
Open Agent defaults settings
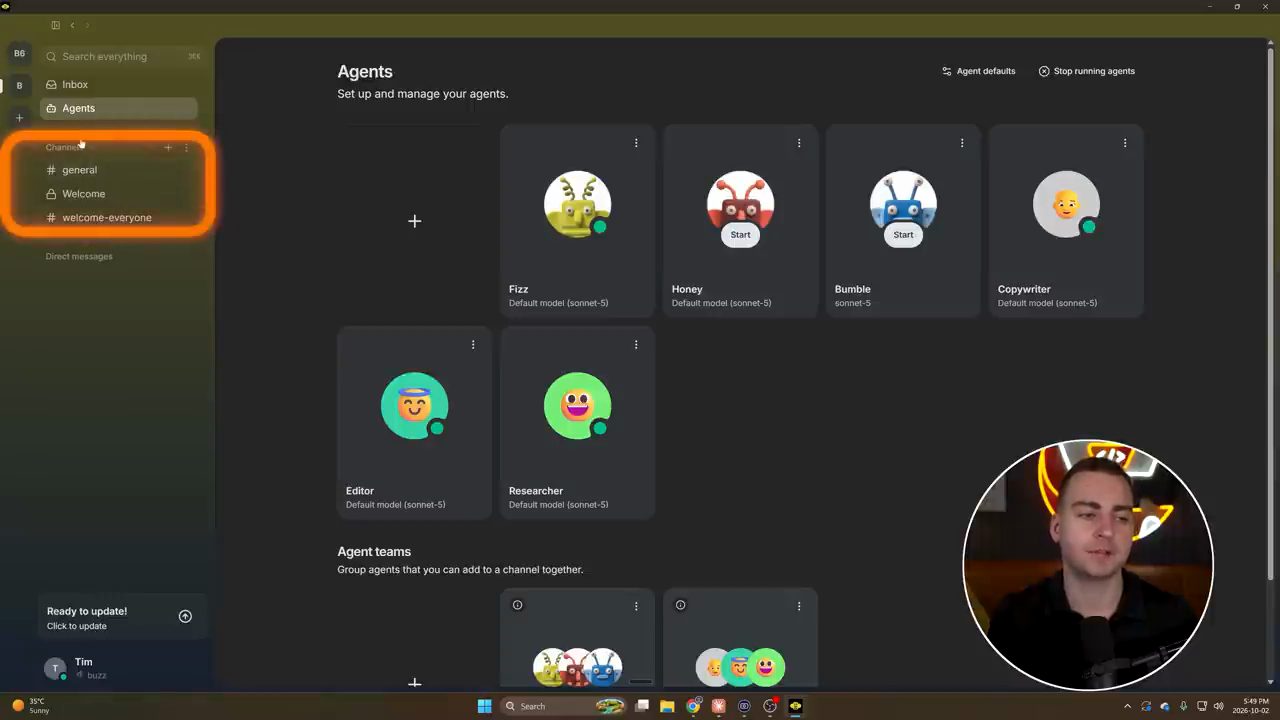click(x=978, y=71)
